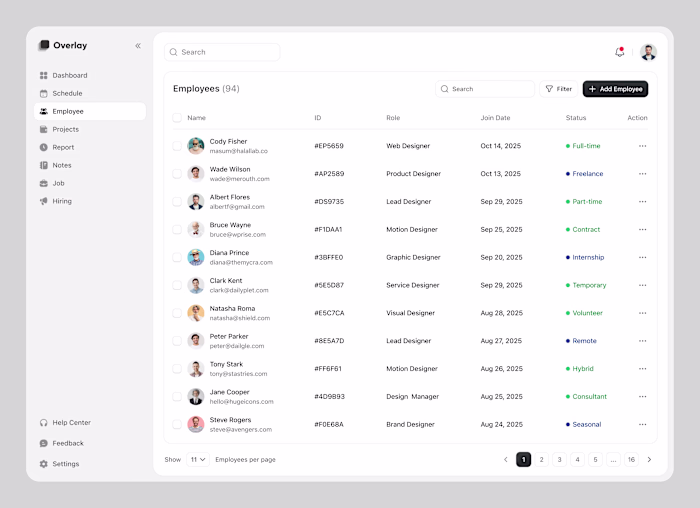Open the employees per page dropdown

click(198, 459)
